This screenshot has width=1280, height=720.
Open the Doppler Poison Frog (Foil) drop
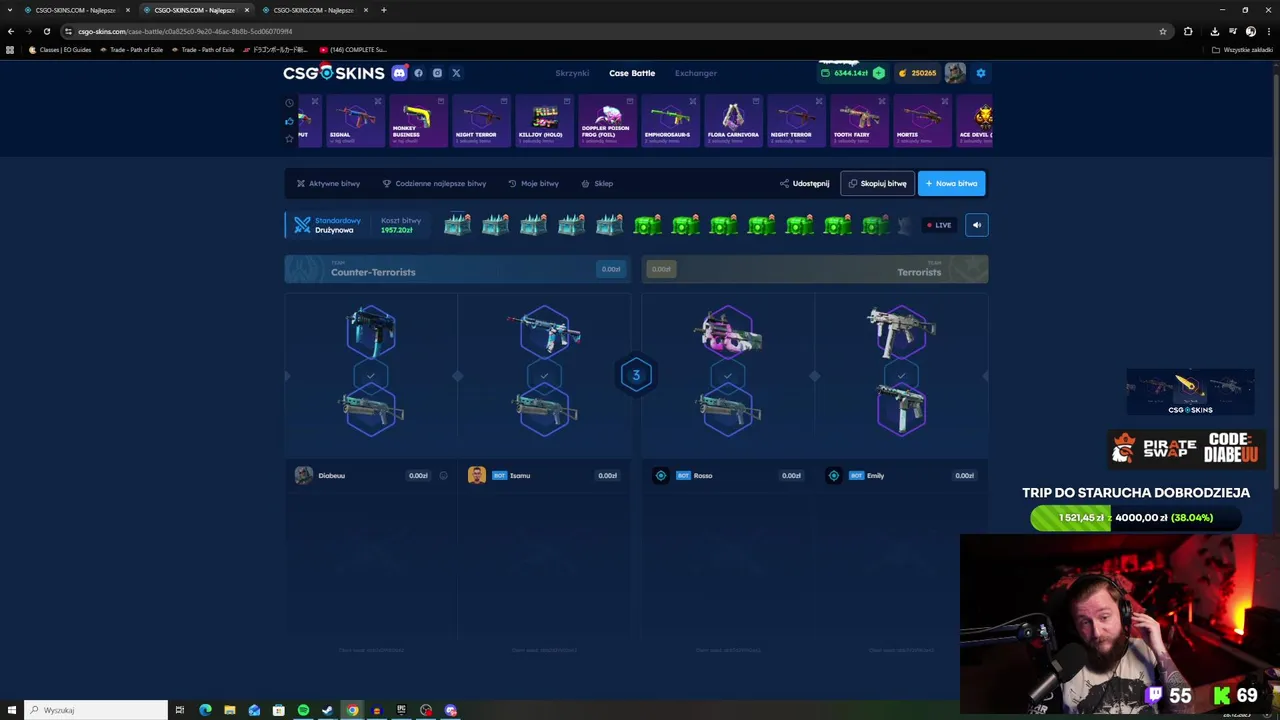pos(607,121)
